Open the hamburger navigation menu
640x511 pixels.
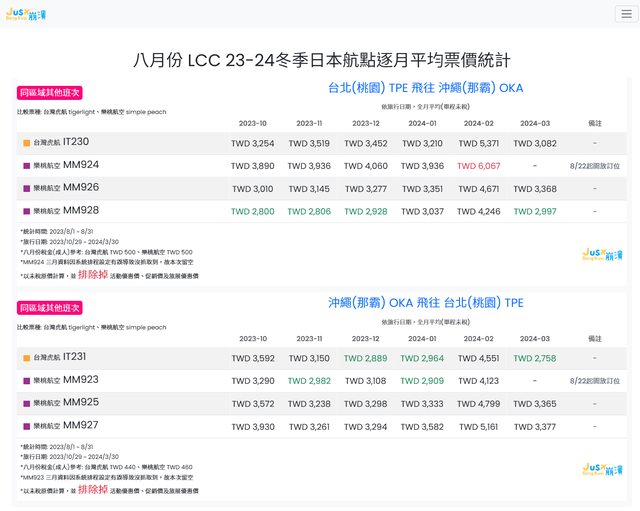[x=626, y=14]
